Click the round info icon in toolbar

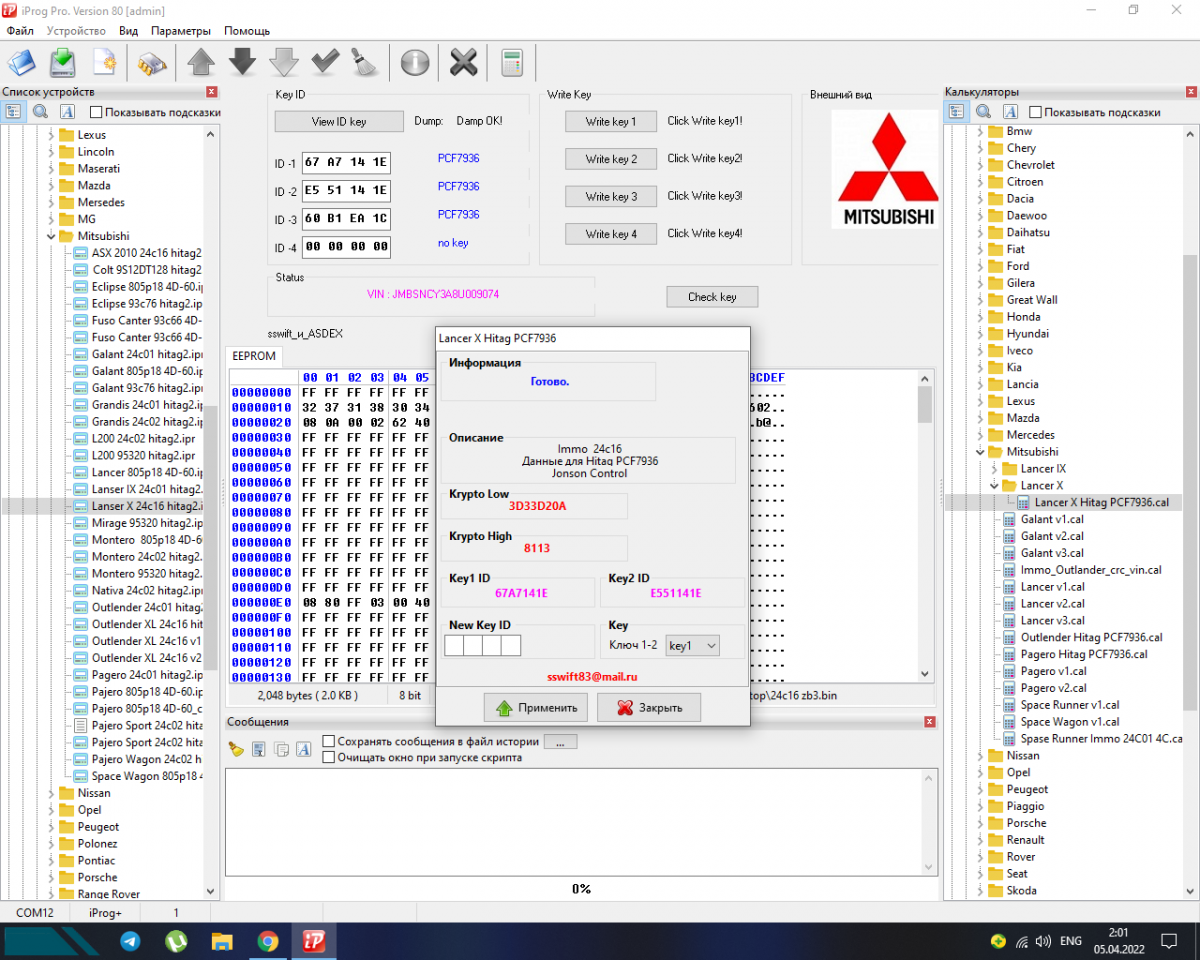click(414, 62)
